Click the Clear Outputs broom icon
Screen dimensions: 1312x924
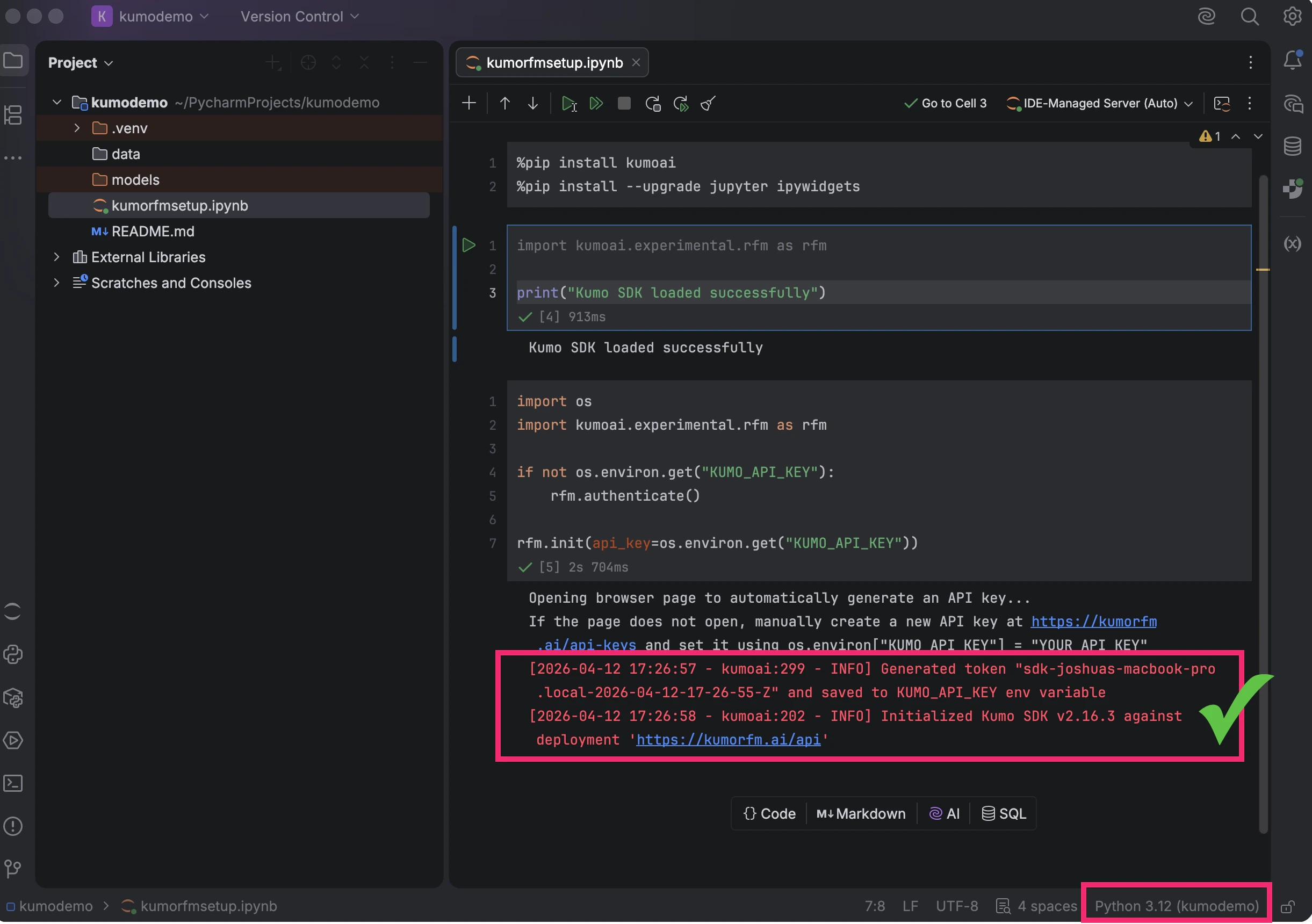pos(708,104)
